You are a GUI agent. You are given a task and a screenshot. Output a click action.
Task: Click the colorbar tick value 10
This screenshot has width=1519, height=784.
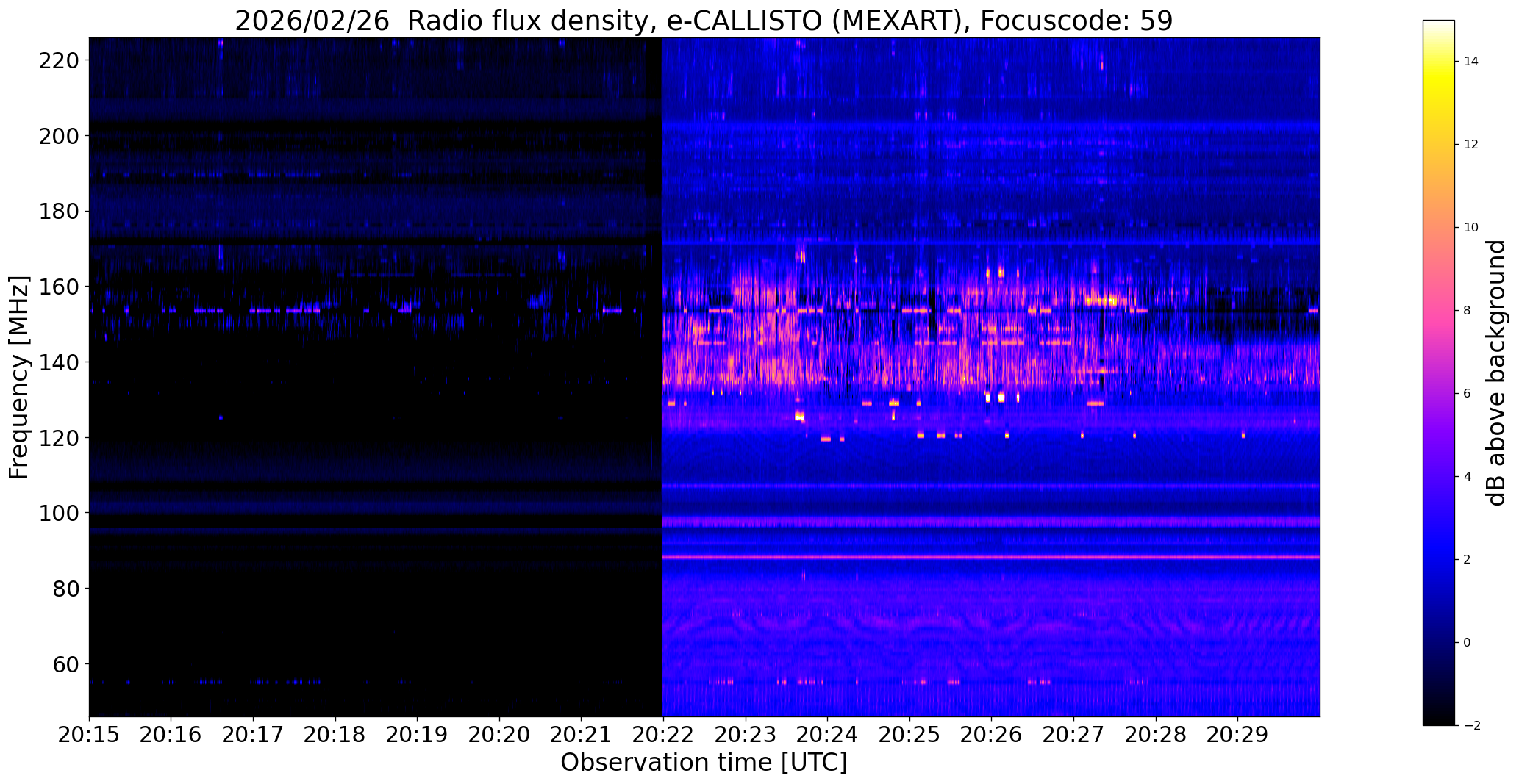coord(1471,228)
